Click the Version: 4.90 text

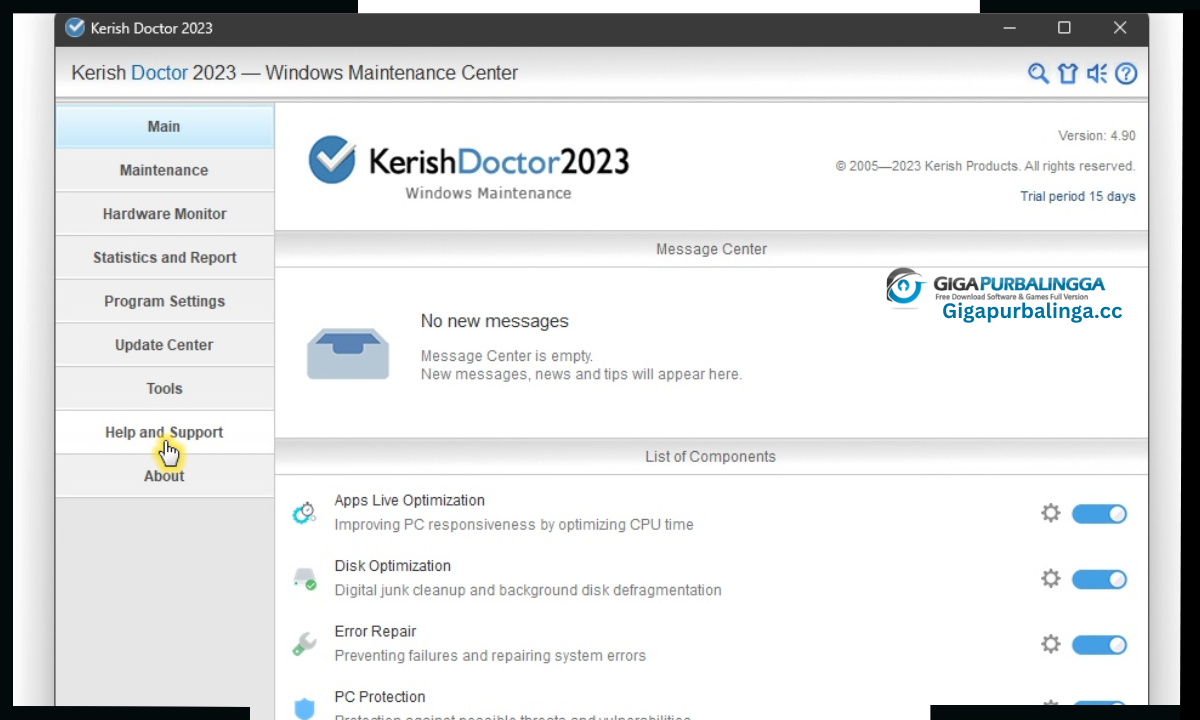click(1097, 136)
